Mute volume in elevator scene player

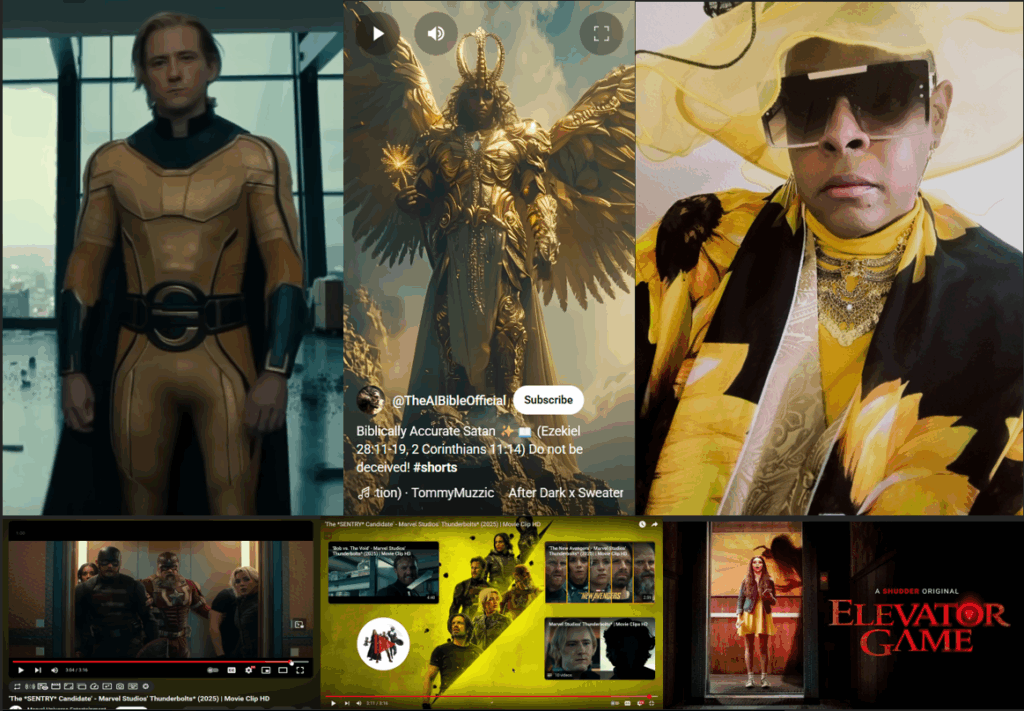click(54, 670)
